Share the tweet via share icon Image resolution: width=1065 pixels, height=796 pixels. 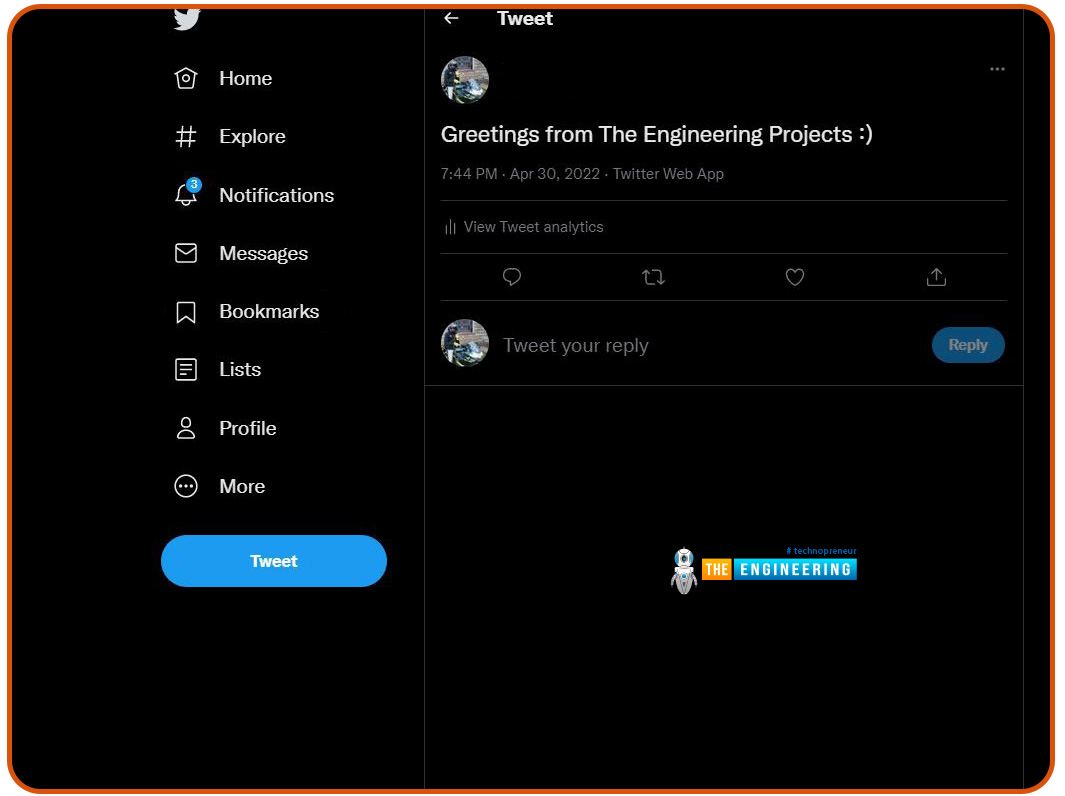[x=936, y=277]
